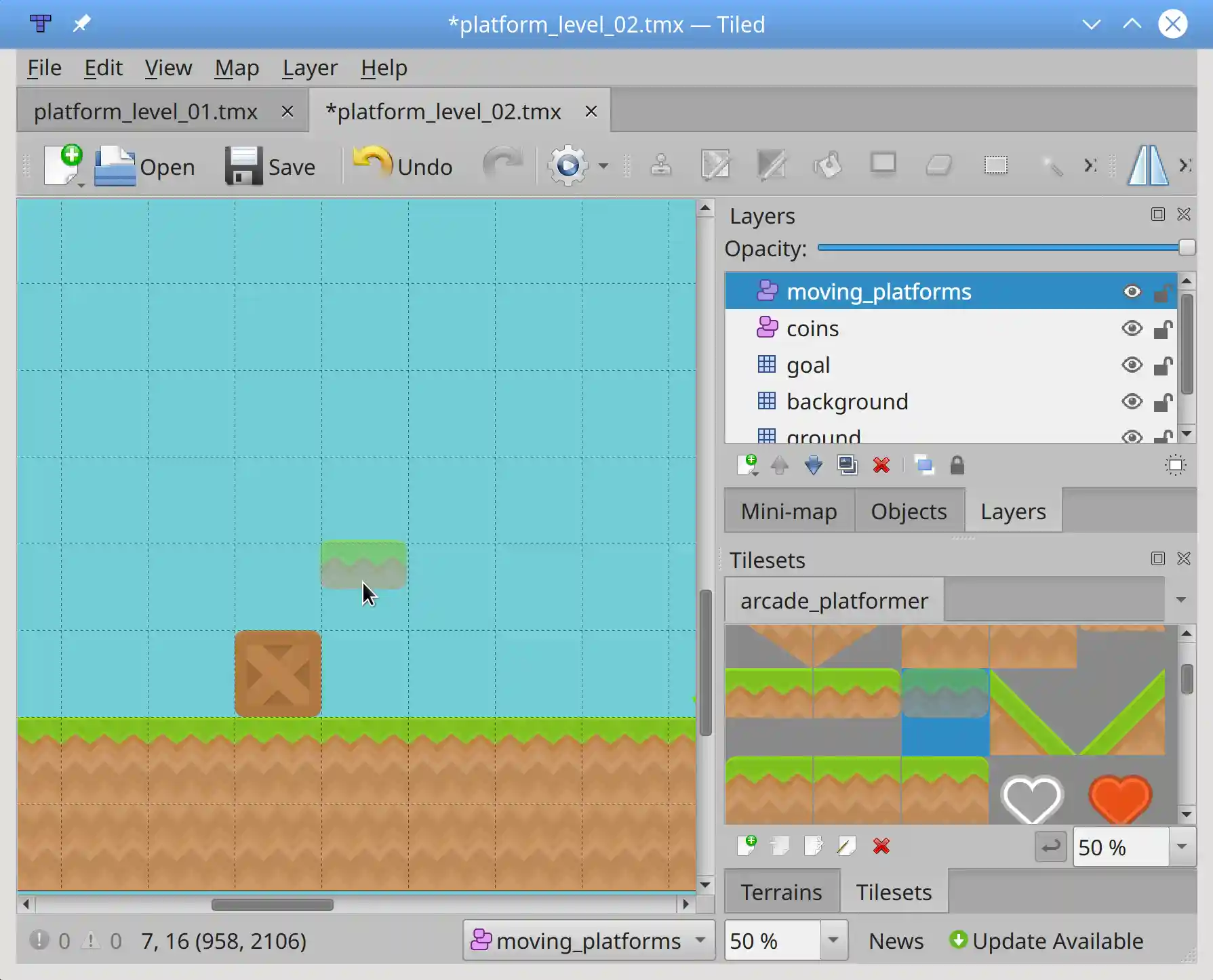1213x980 pixels.
Task: Duplicate the selected layer
Action: [x=848, y=466]
